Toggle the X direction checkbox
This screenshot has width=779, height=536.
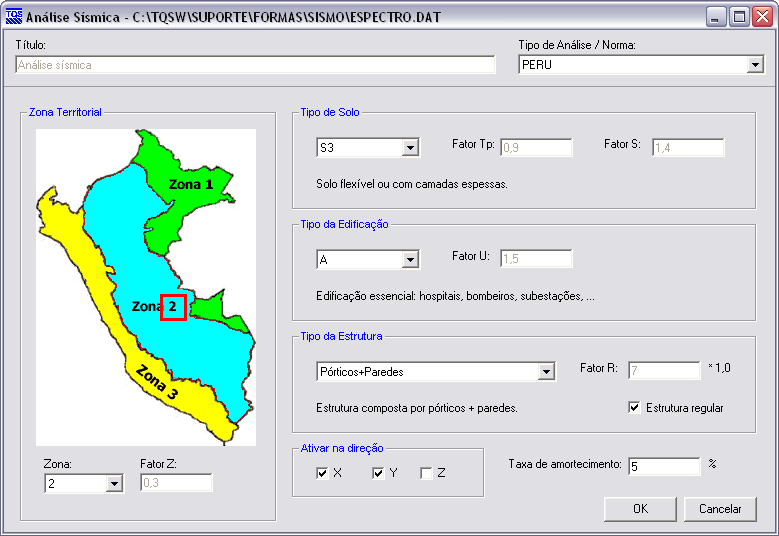[x=322, y=473]
